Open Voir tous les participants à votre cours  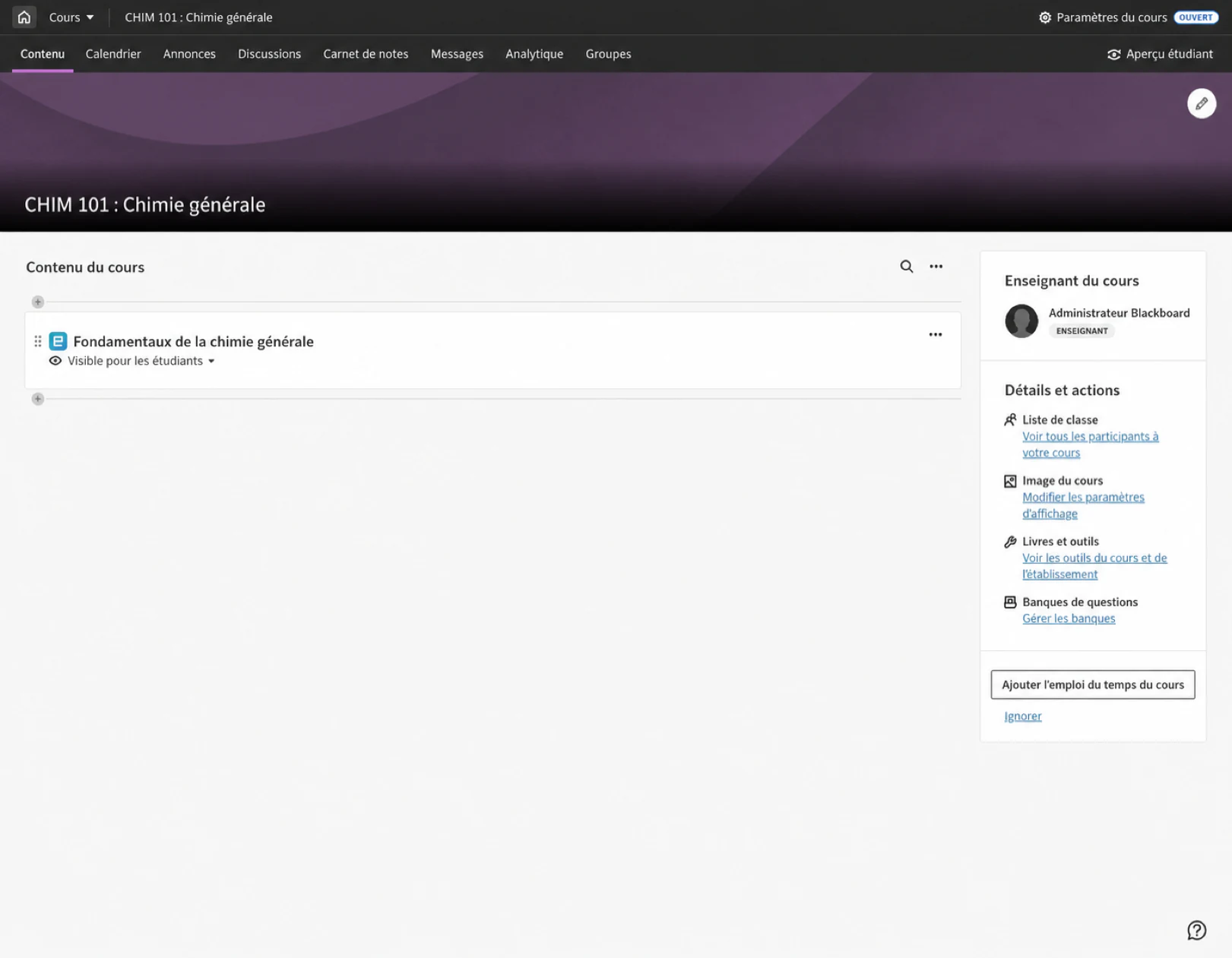pyautogui.click(x=1090, y=444)
